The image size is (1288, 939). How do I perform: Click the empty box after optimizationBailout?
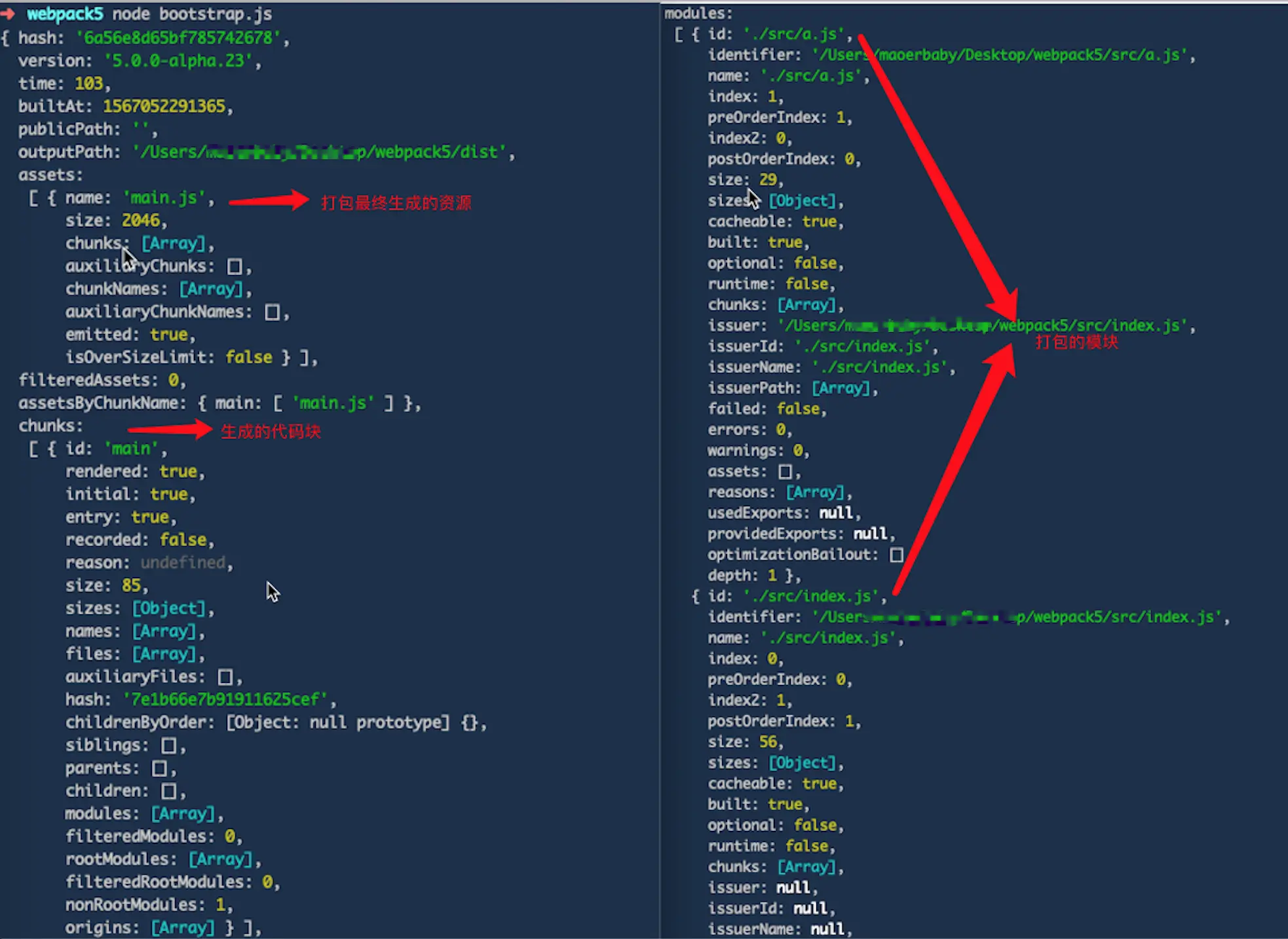tap(896, 555)
